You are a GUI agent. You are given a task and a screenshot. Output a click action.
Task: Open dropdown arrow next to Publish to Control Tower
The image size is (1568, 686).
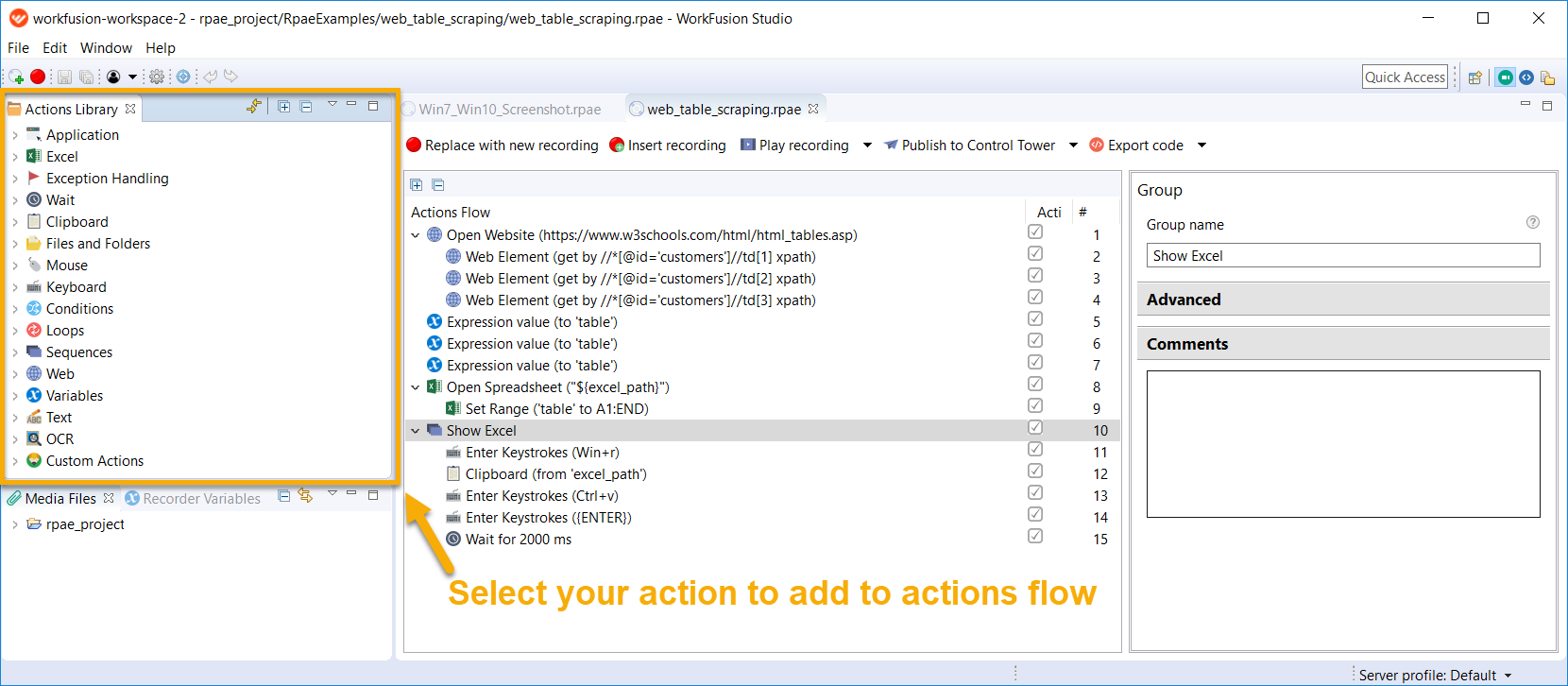[1073, 146]
